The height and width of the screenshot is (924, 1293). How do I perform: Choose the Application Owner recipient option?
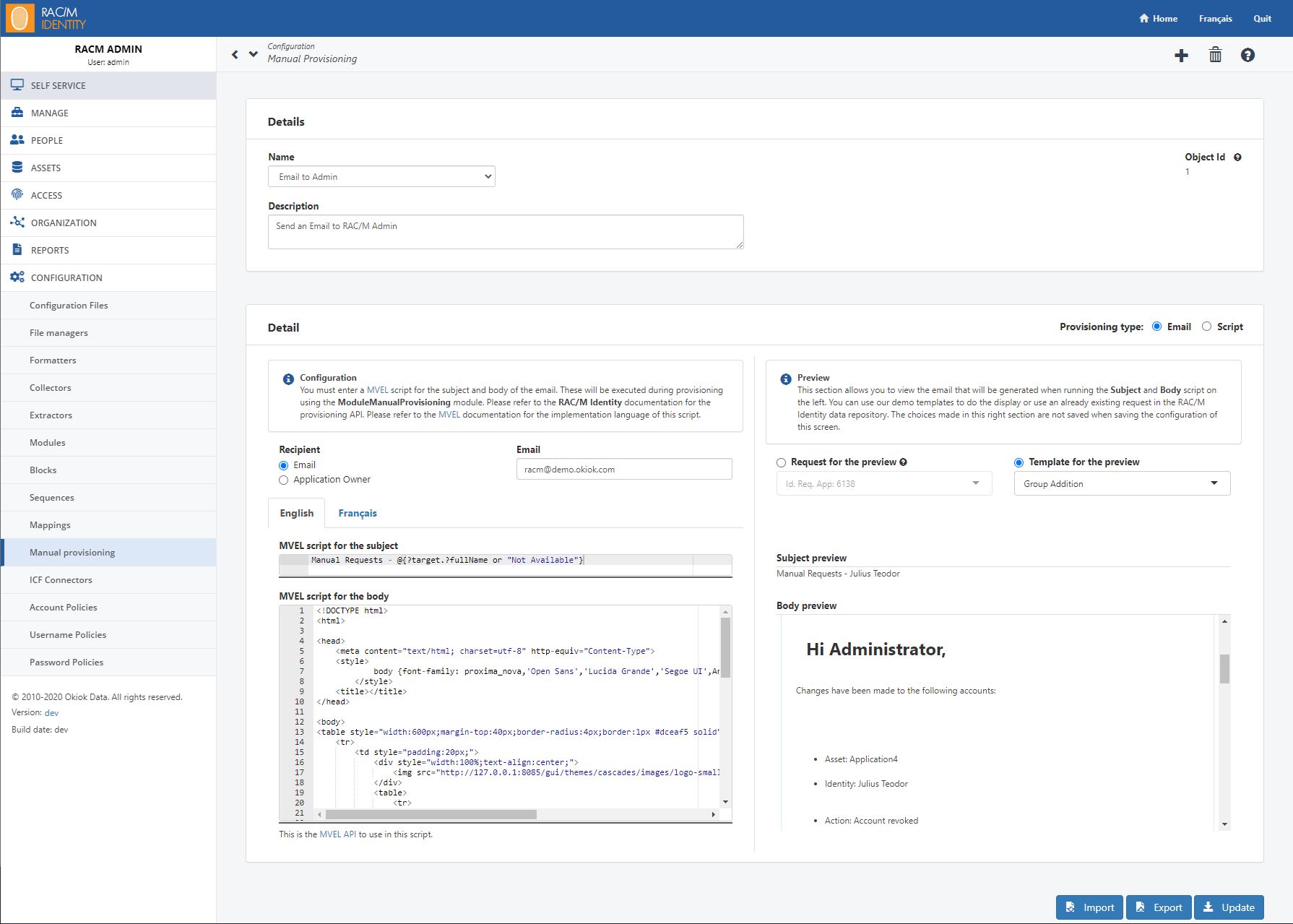click(x=284, y=480)
